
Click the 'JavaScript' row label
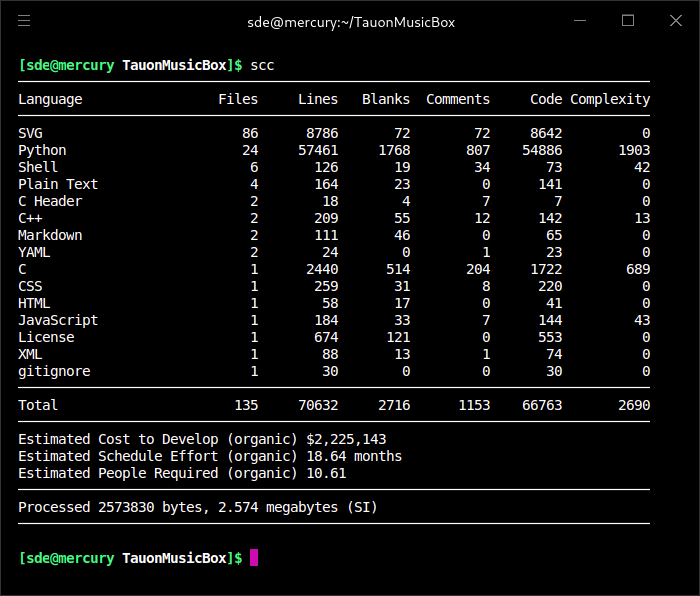(x=58, y=320)
